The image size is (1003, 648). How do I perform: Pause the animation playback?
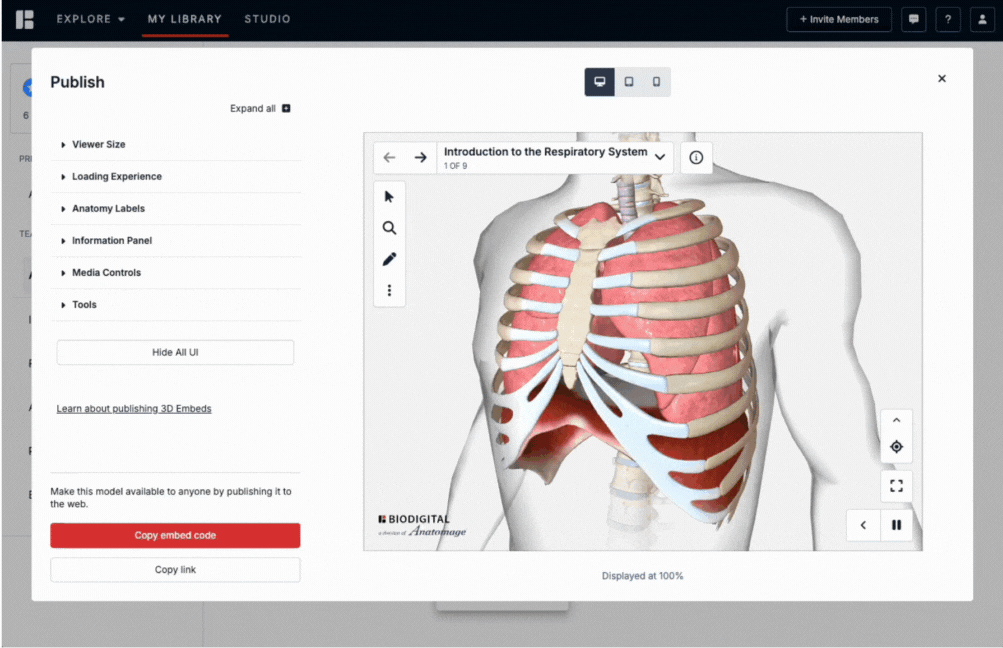click(896, 525)
